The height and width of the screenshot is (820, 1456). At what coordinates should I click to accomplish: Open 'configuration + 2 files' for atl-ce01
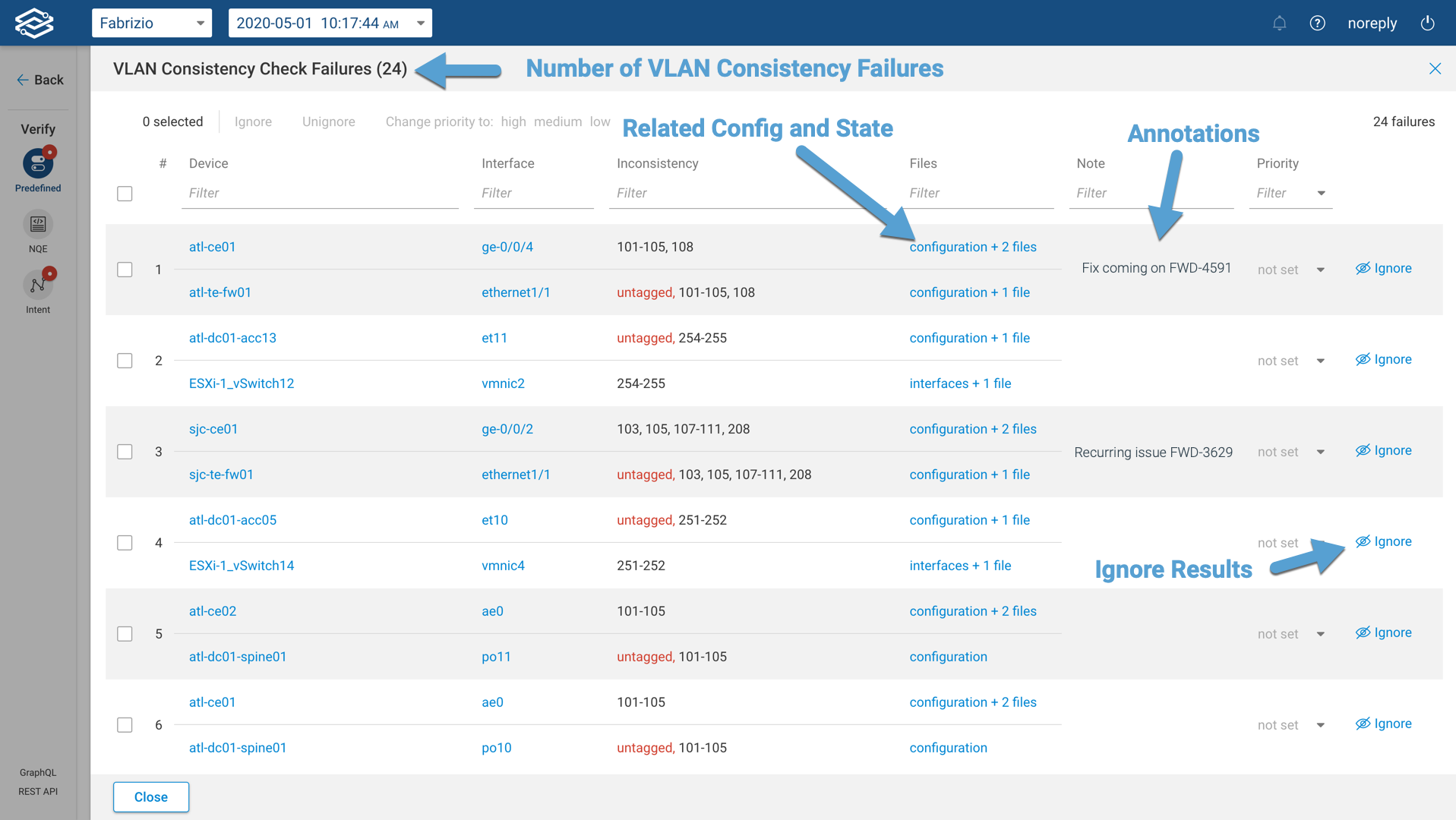[973, 247]
